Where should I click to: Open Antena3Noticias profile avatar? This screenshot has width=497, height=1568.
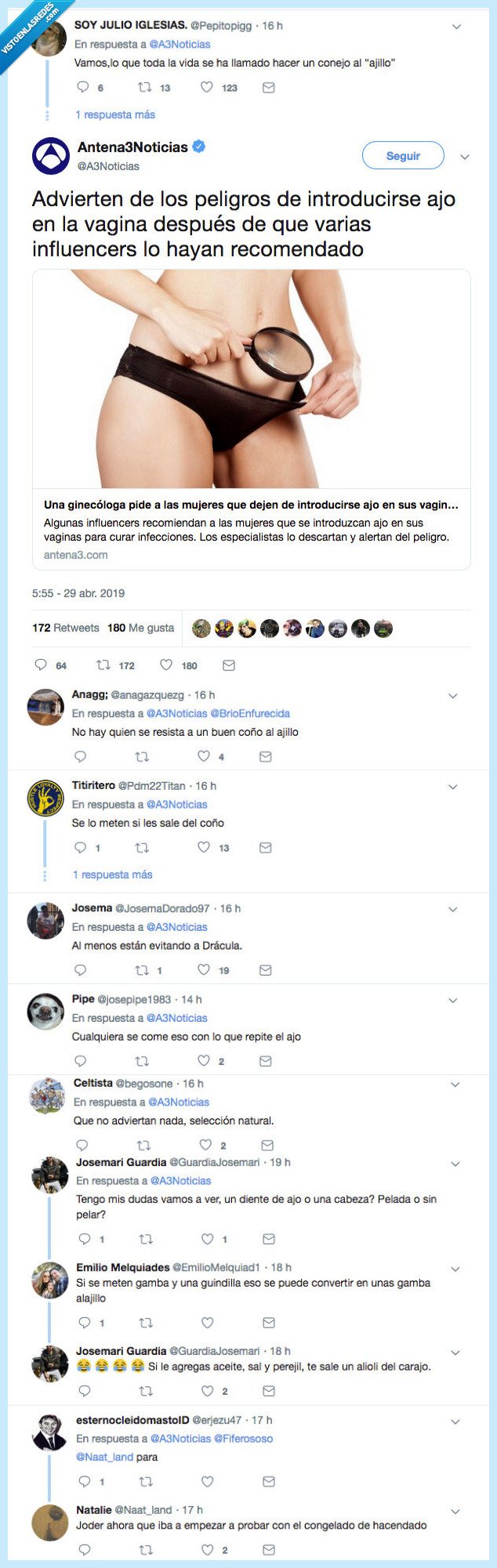(51, 155)
